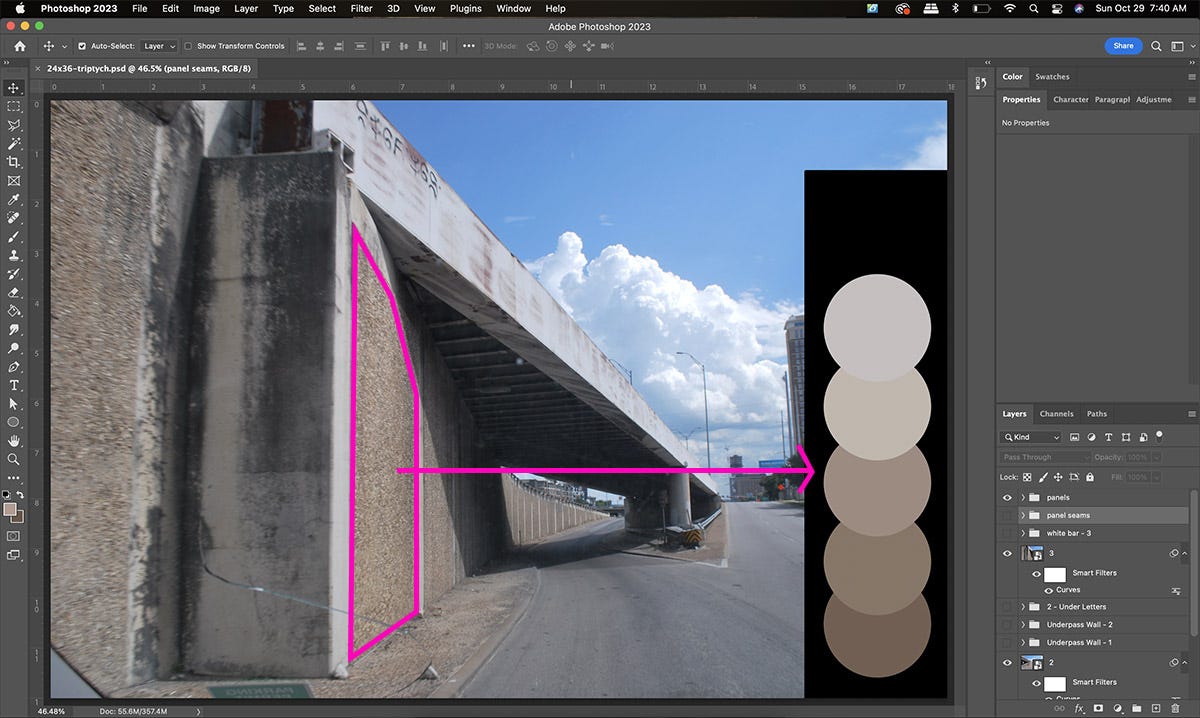Hide layer 2 visibility eye
This screenshot has height=718, width=1200.
[1007, 662]
